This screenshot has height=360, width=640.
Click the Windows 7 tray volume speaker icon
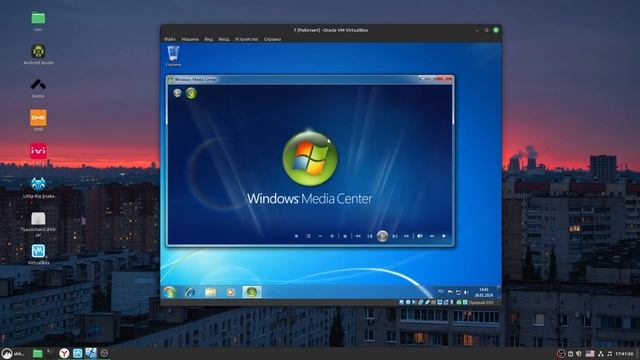466,292
